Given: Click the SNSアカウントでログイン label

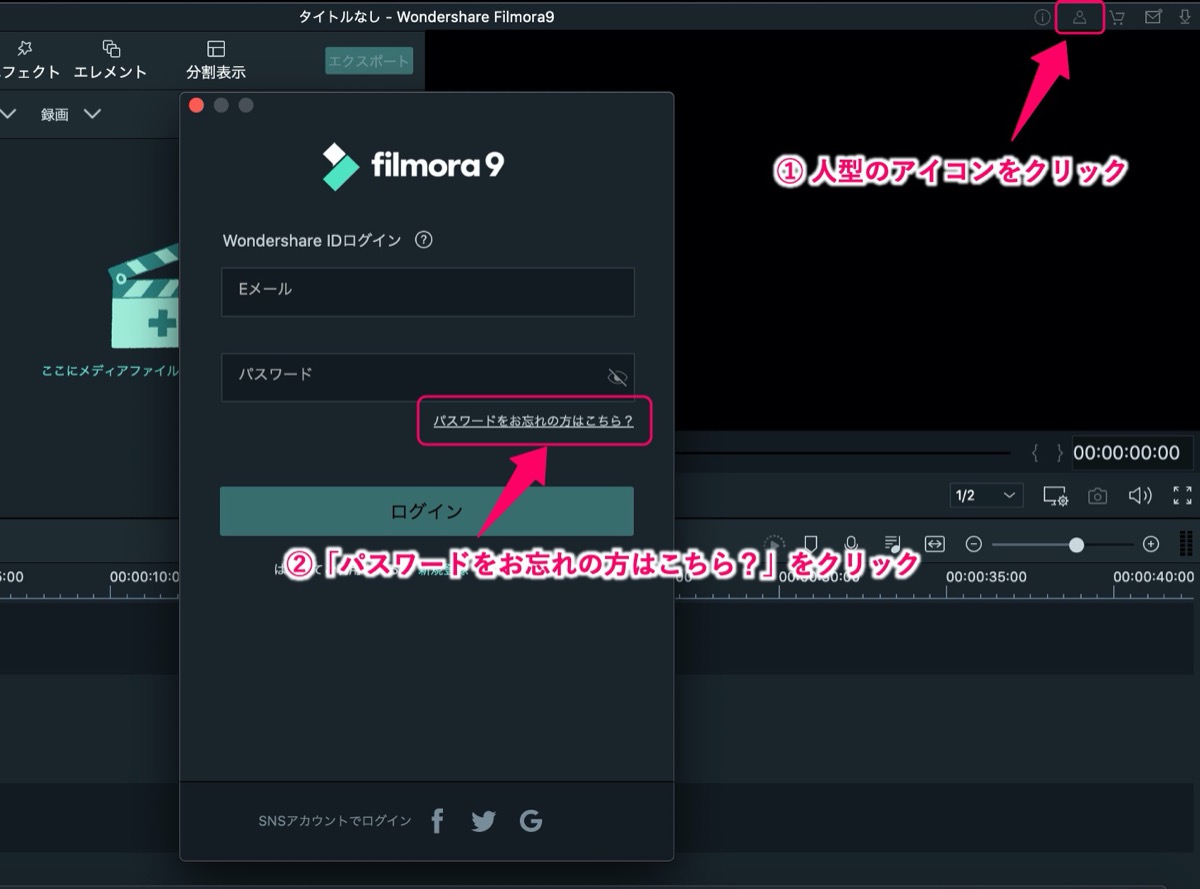Looking at the screenshot, I should [335, 821].
